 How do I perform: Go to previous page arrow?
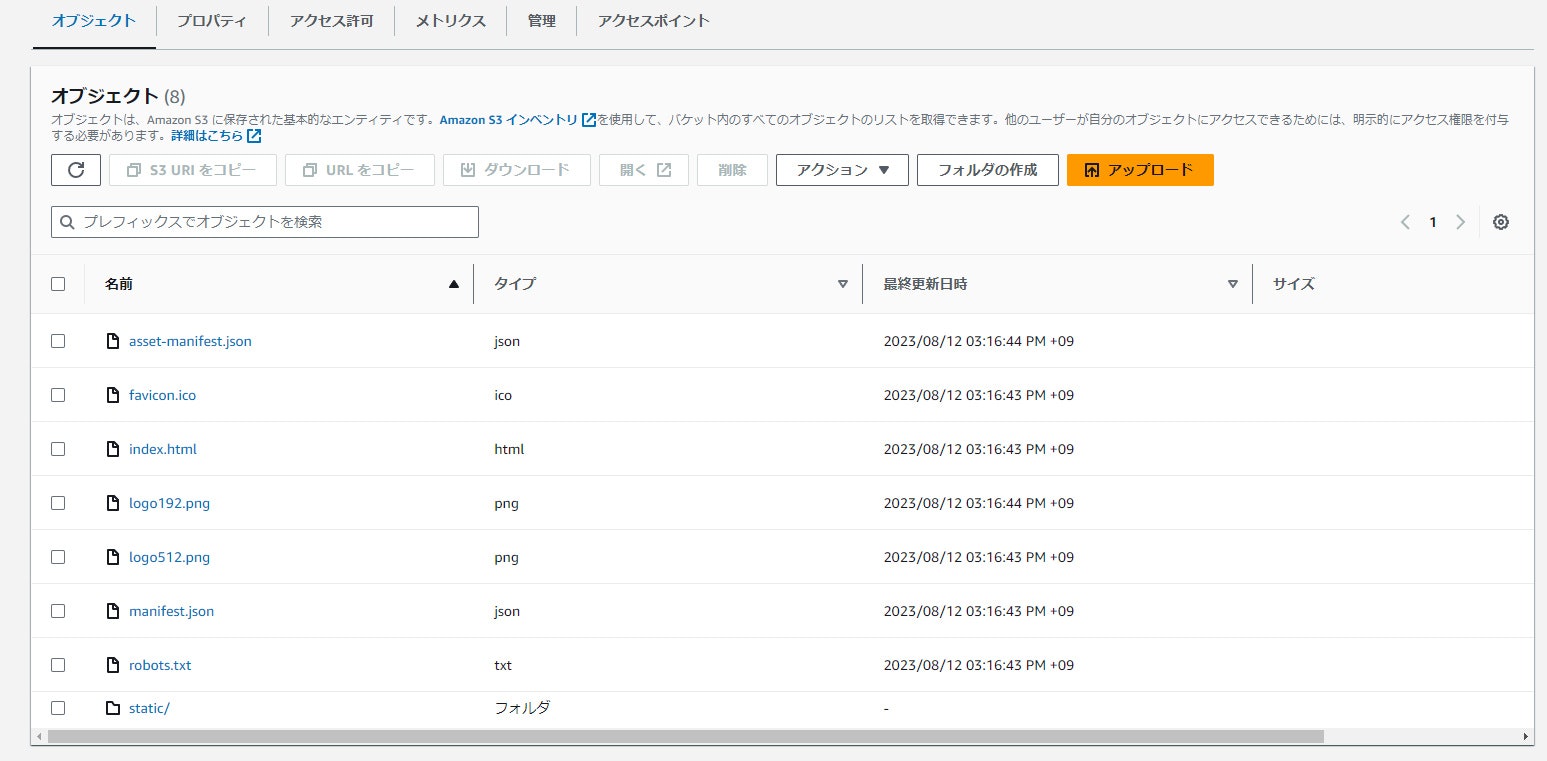(1405, 222)
